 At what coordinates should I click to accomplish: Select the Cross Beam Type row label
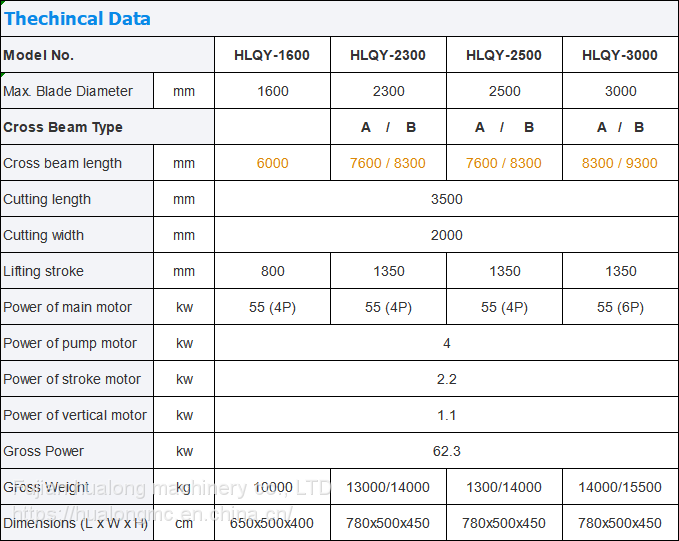(x=63, y=127)
